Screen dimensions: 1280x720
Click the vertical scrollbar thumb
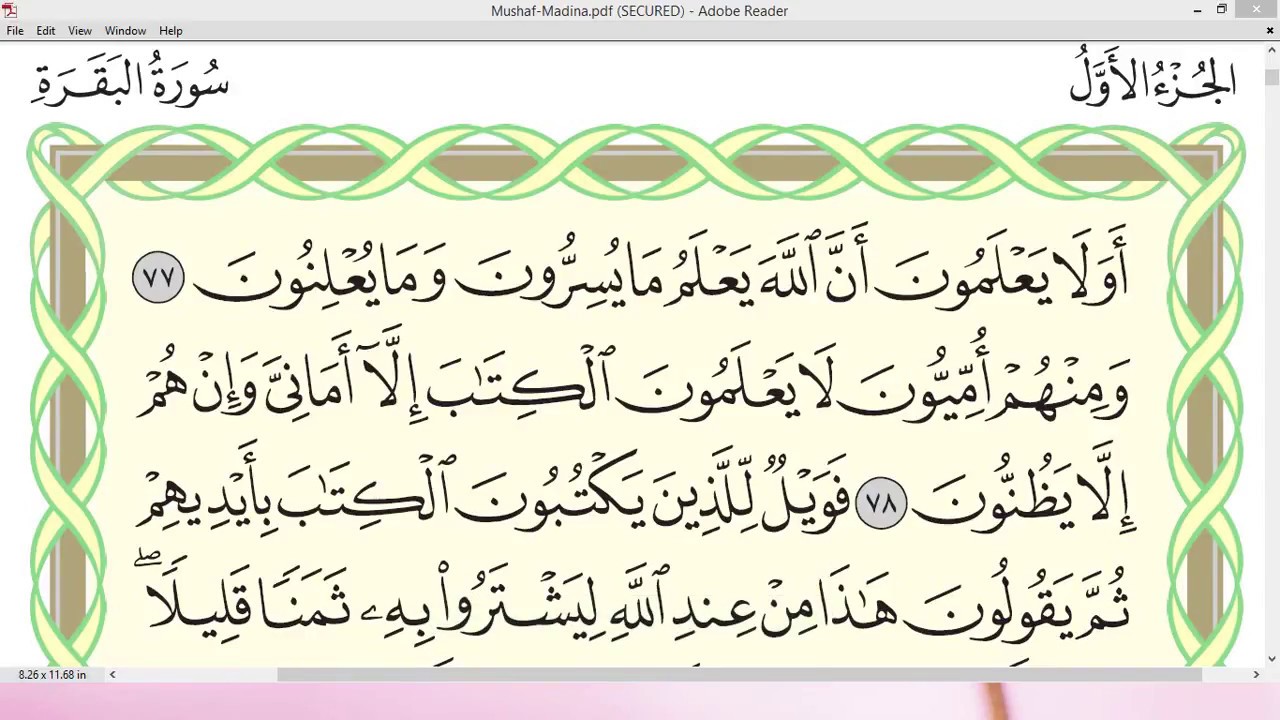click(x=1272, y=77)
